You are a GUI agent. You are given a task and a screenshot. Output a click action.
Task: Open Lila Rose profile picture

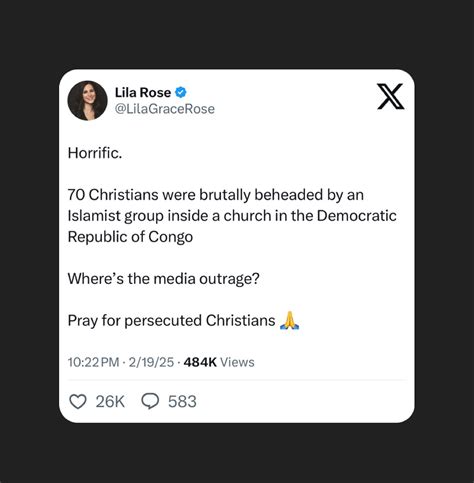click(87, 100)
